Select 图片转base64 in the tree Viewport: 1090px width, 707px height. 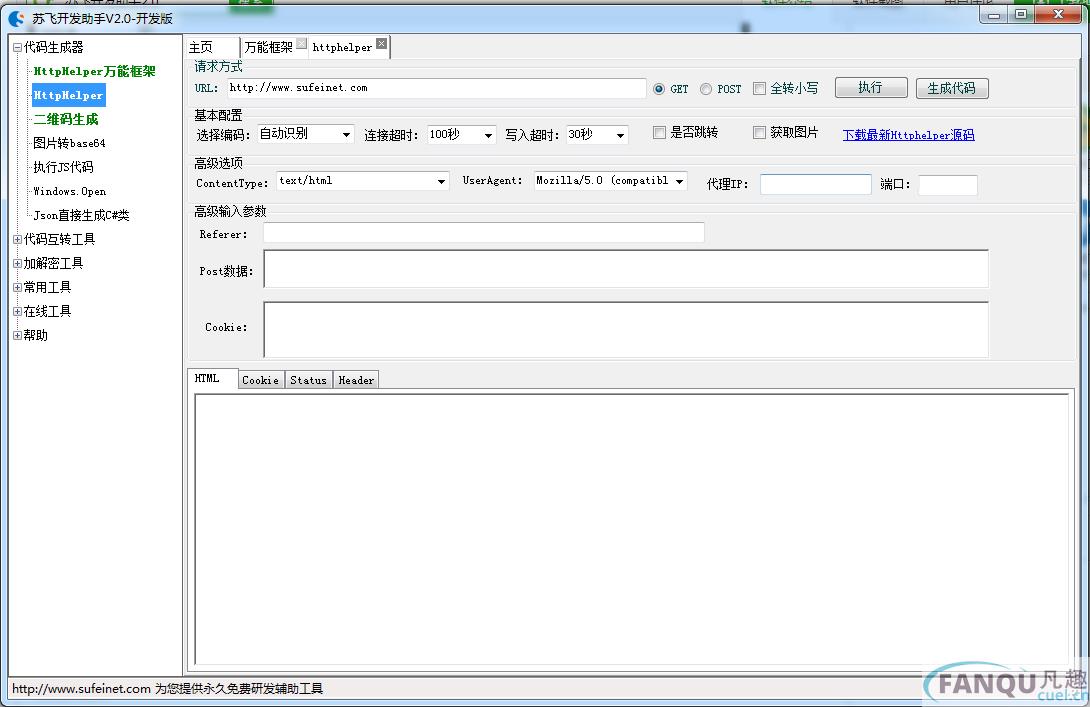[70, 143]
